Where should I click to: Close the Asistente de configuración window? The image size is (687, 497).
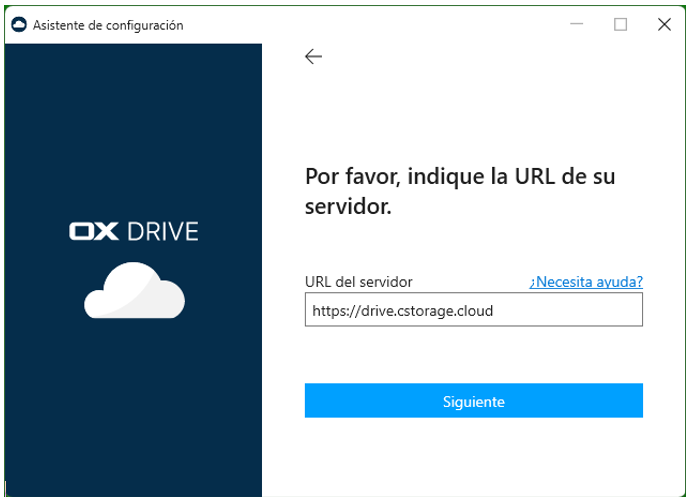click(x=664, y=24)
